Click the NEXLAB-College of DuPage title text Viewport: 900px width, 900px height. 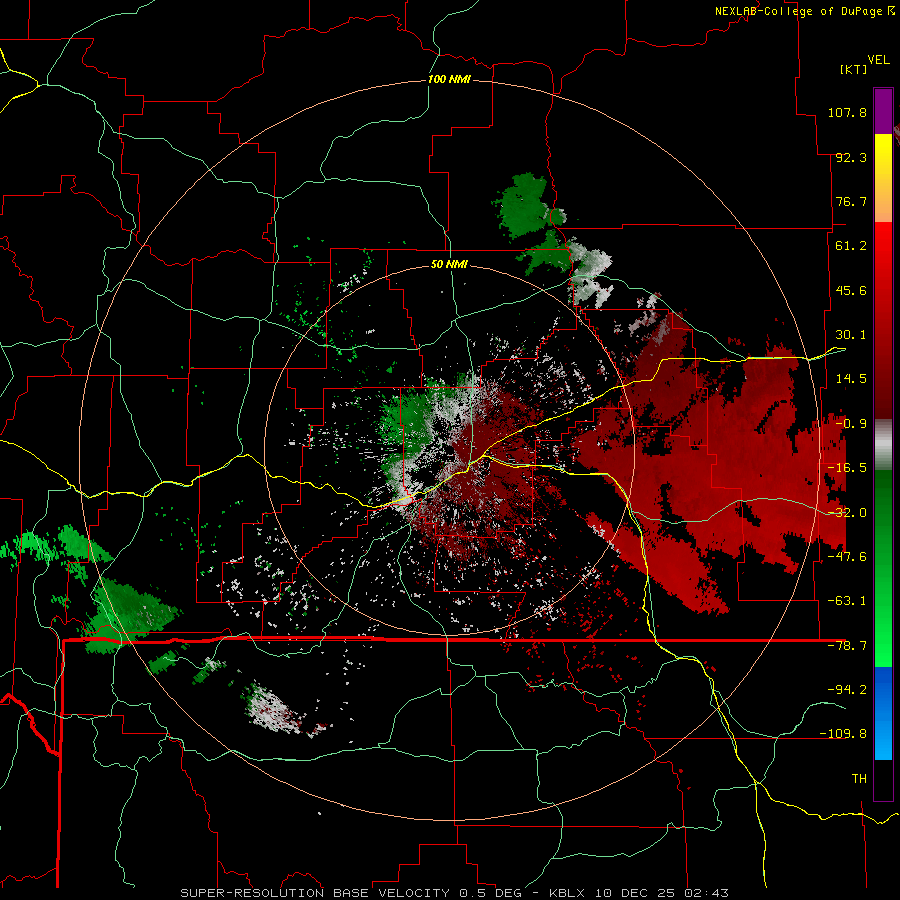click(x=798, y=11)
